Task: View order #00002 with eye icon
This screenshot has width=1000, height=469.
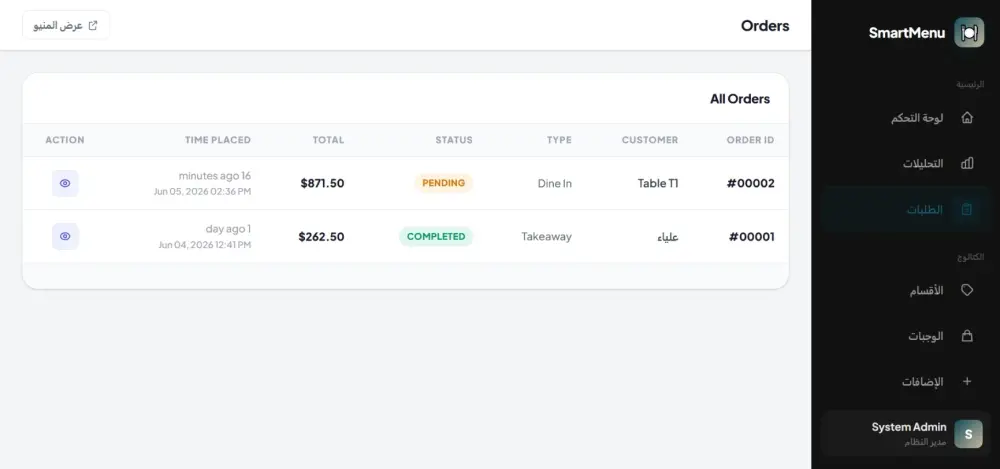Action: (65, 183)
